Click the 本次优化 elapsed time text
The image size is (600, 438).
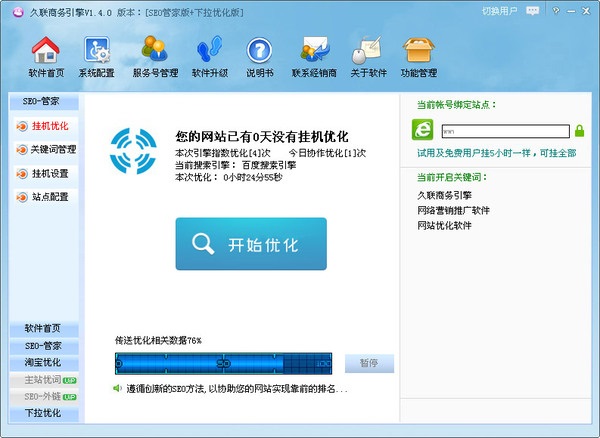tap(228, 177)
